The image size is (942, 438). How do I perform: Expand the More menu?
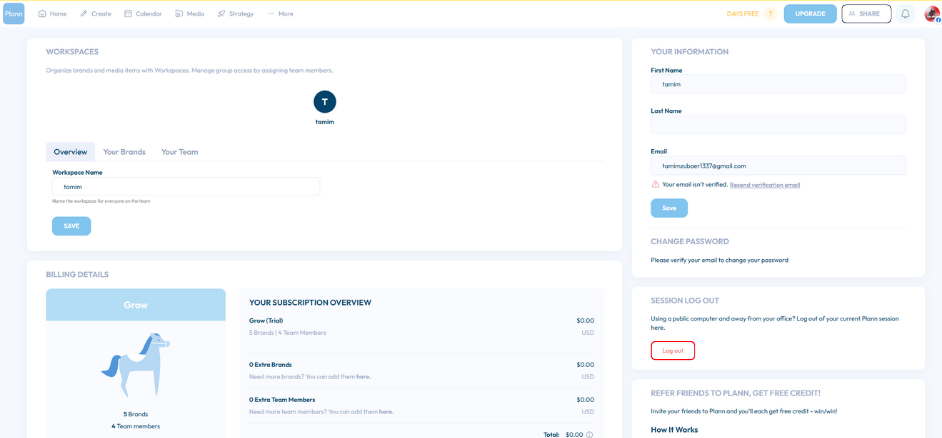(x=280, y=13)
